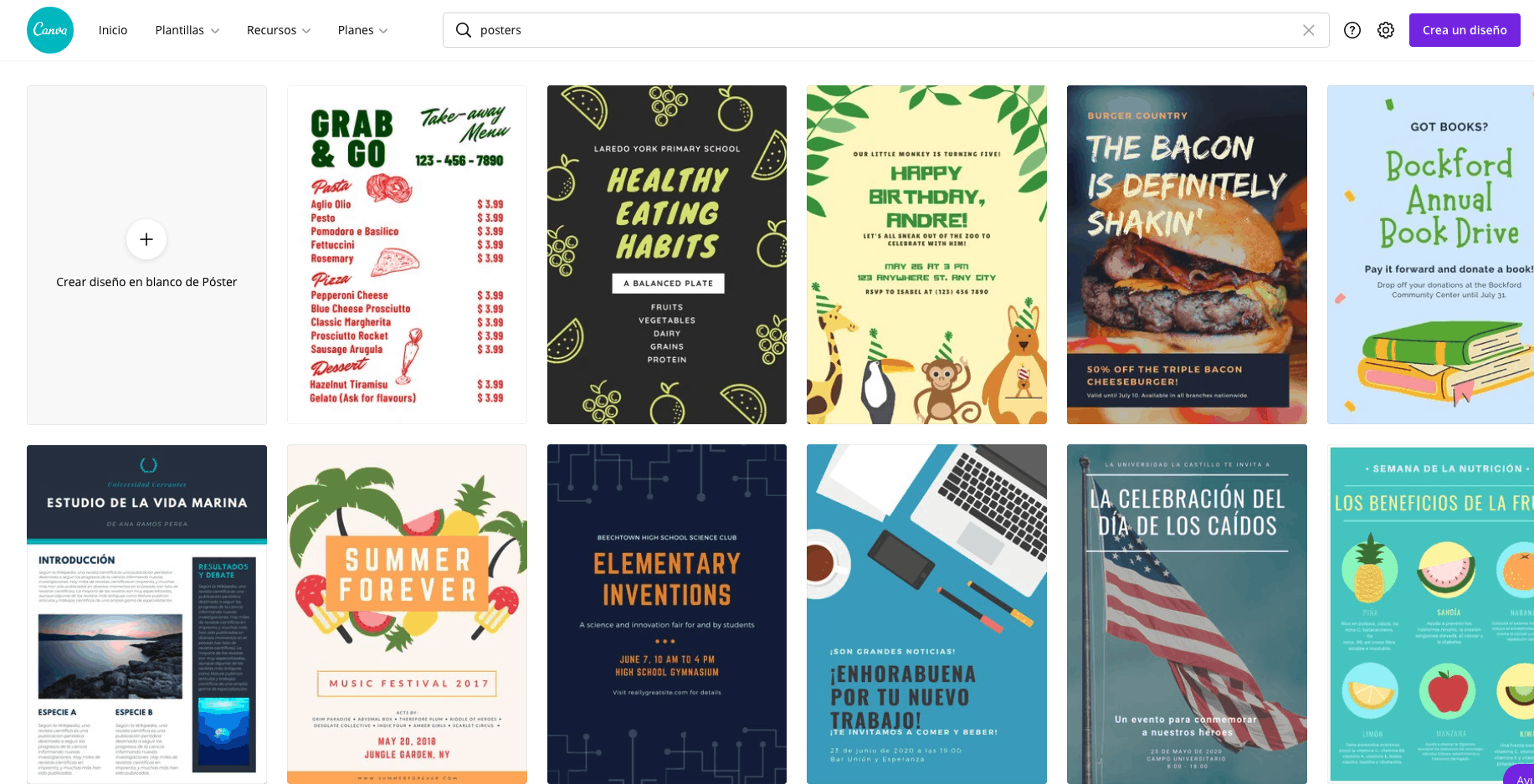Select the Grab & Go menu template
The image size is (1534, 784).
(x=407, y=254)
